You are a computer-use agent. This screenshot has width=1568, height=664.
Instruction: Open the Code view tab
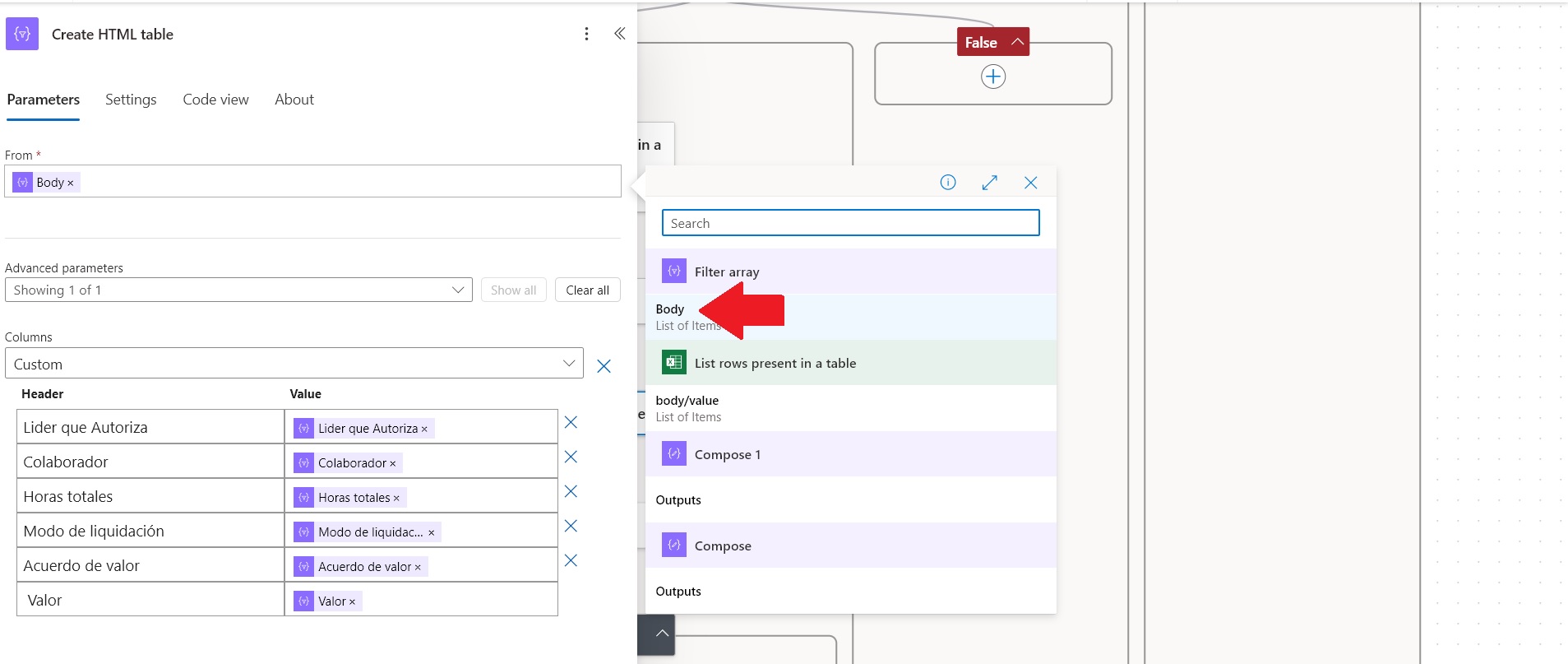tap(215, 100)
